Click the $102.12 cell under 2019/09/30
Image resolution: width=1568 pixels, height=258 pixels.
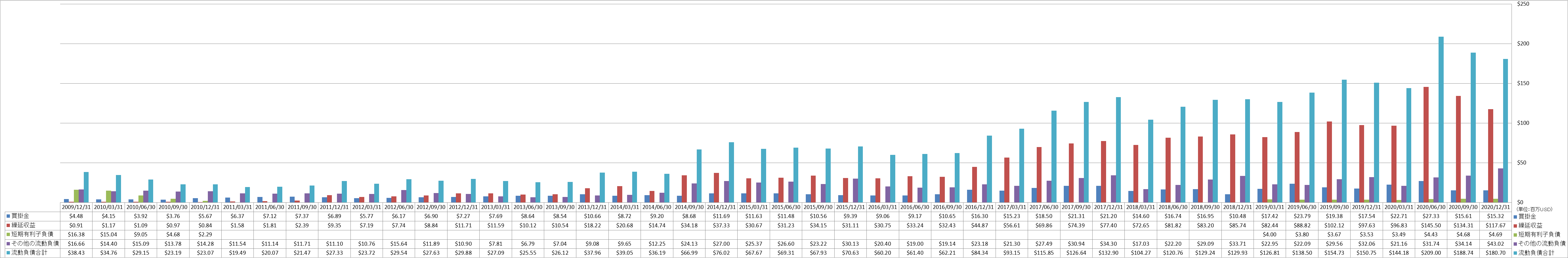tap(1337, 225)
